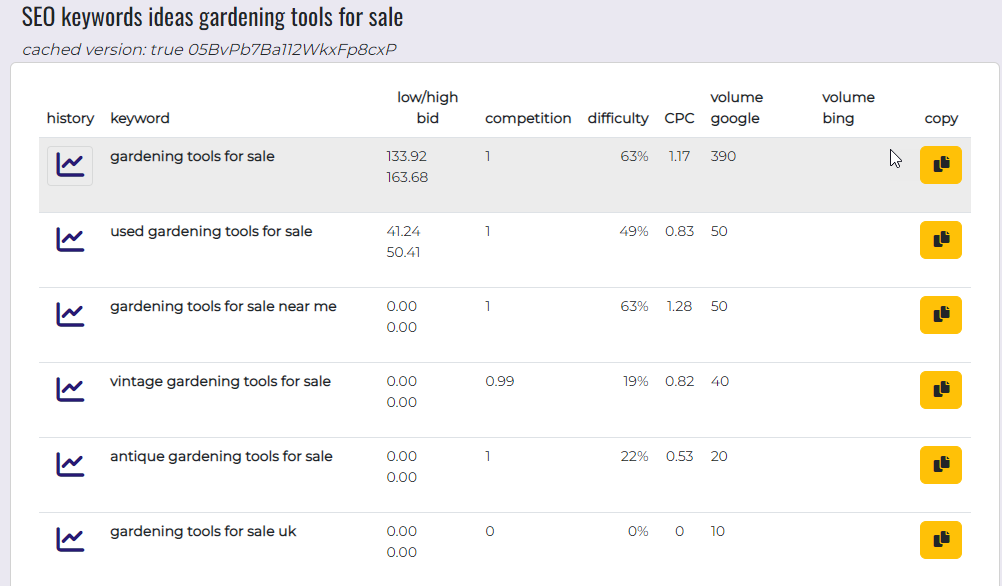This screenshot has width=1002, height=586.
Task: Click the CPC column header
Action: coord(679,118)
